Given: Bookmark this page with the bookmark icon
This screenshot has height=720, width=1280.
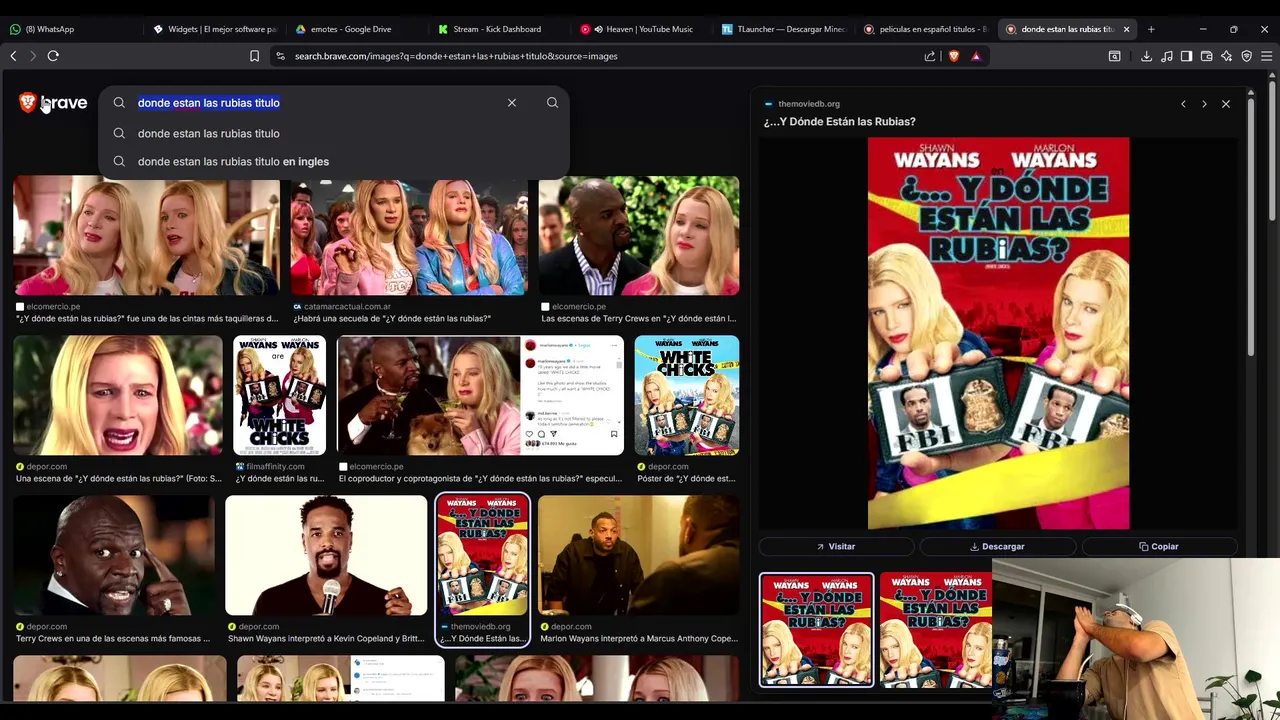Looking at the screenshot, I should coord(254,56).
